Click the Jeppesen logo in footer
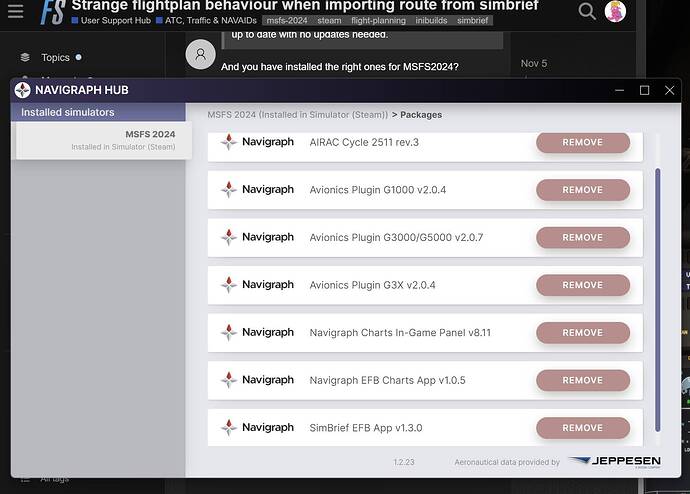690x494 pixels. point(615,461)
